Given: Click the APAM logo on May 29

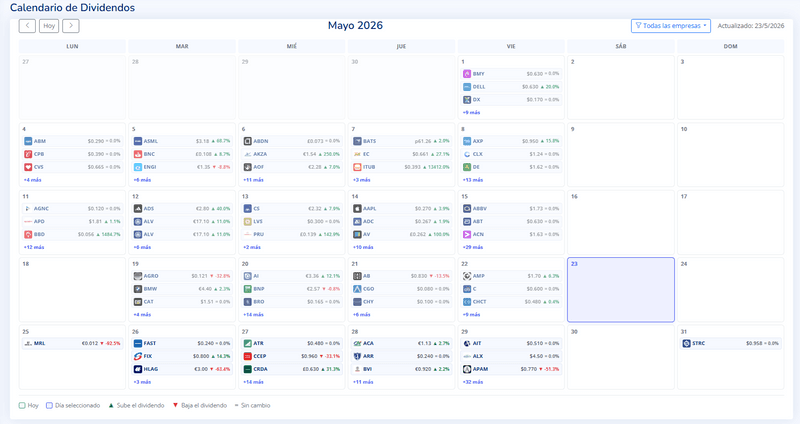Looking at the screenshot, I should click(x=467, y=369).
